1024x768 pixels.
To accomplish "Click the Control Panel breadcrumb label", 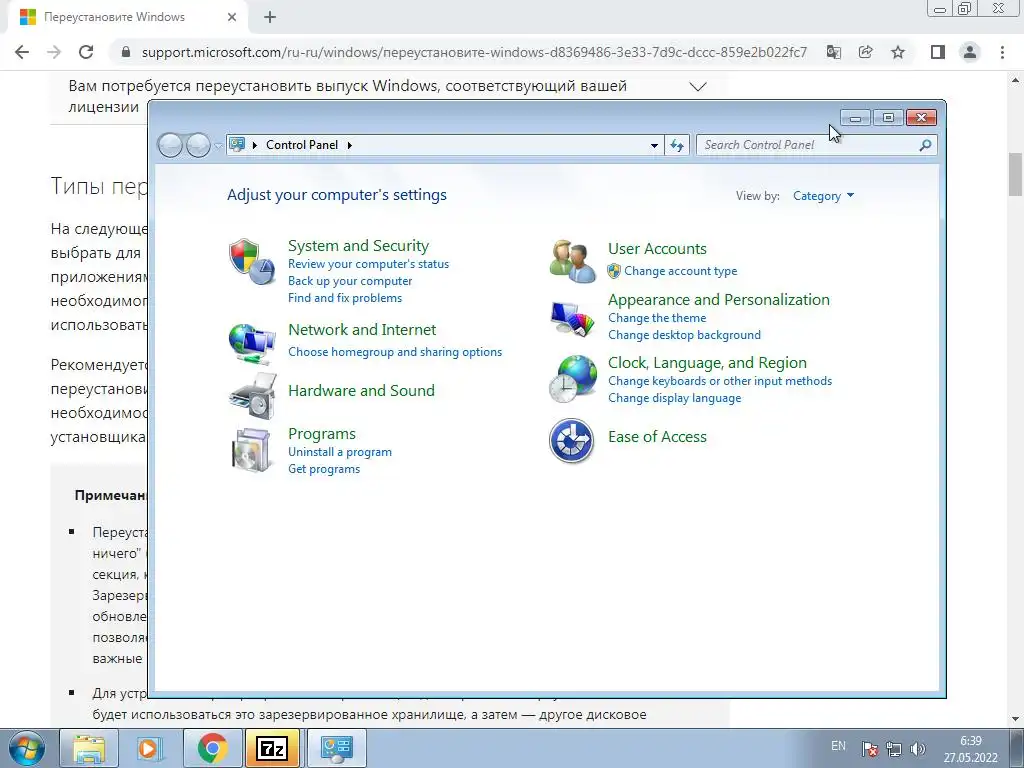I will (x=302, y=145).
